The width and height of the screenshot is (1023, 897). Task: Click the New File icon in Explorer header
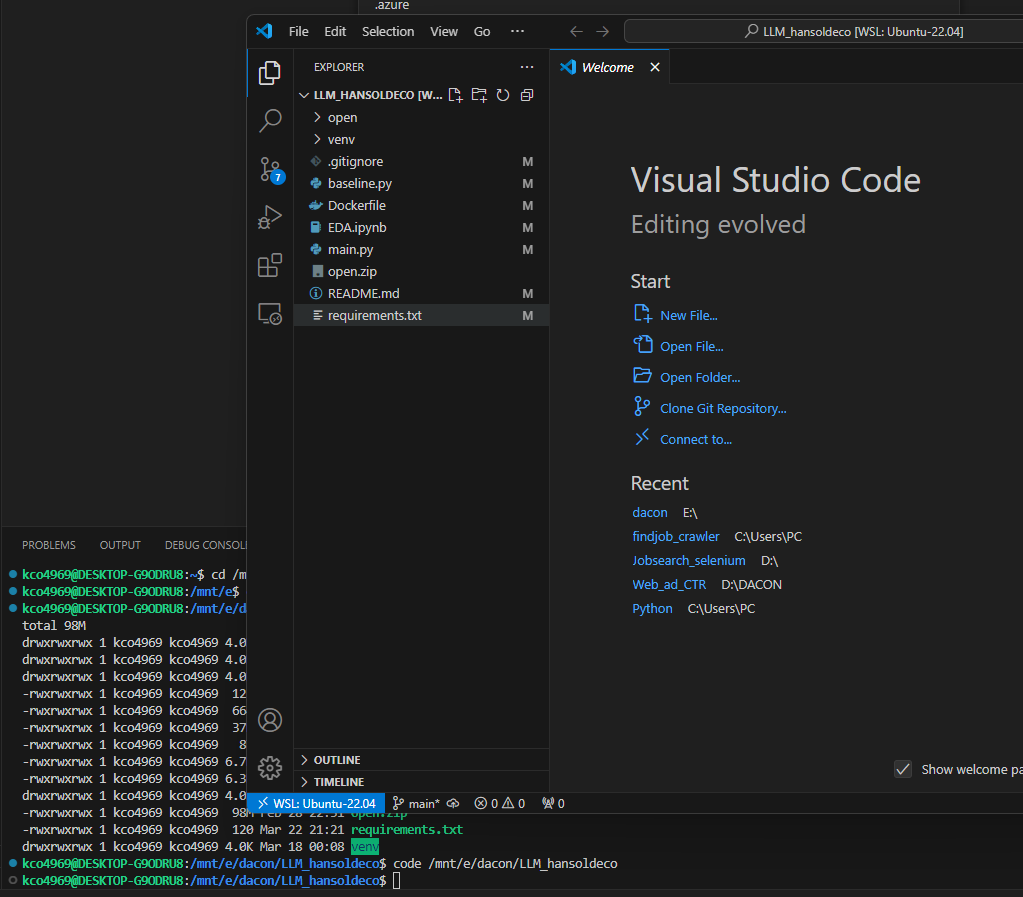click(x=455, y=95)
